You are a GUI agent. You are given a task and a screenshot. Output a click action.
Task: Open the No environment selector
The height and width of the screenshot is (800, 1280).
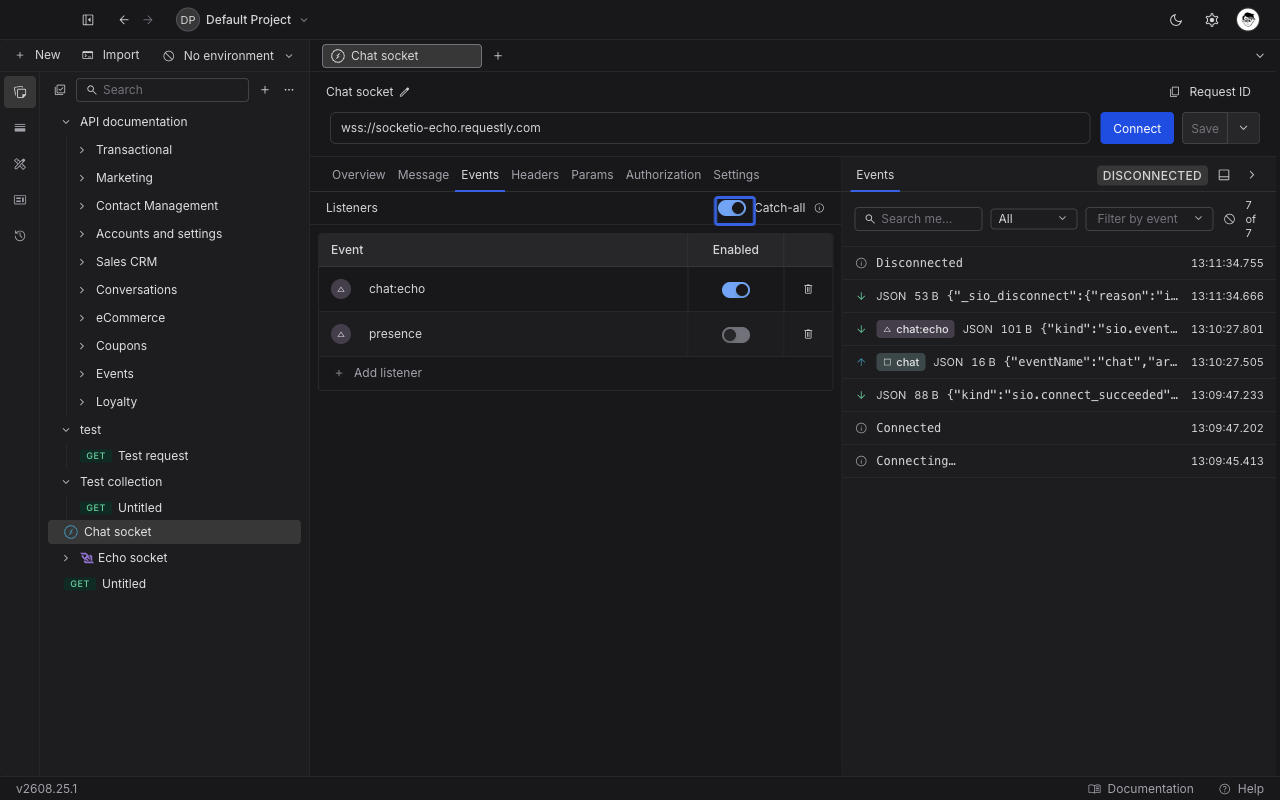pyautogui.click(x=228, y=56)
